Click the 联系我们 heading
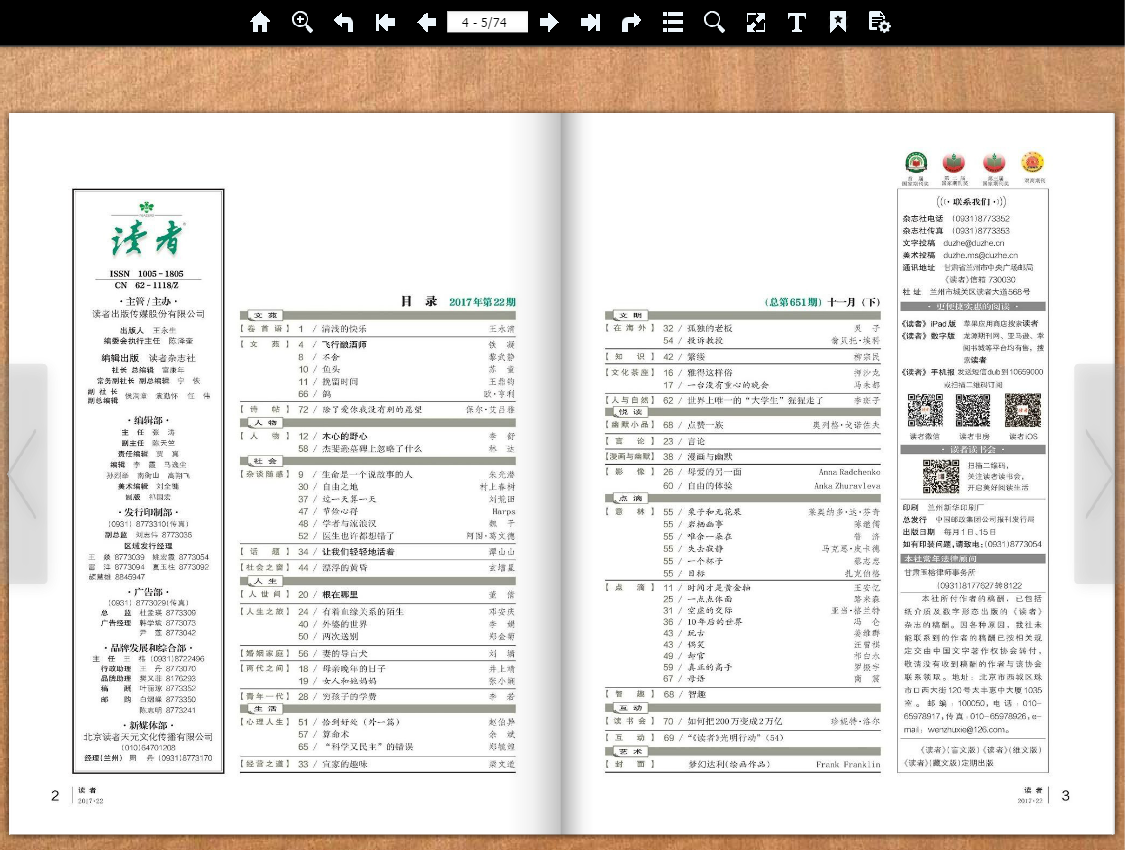This screenshot has width=1125, height=850. 971,202
